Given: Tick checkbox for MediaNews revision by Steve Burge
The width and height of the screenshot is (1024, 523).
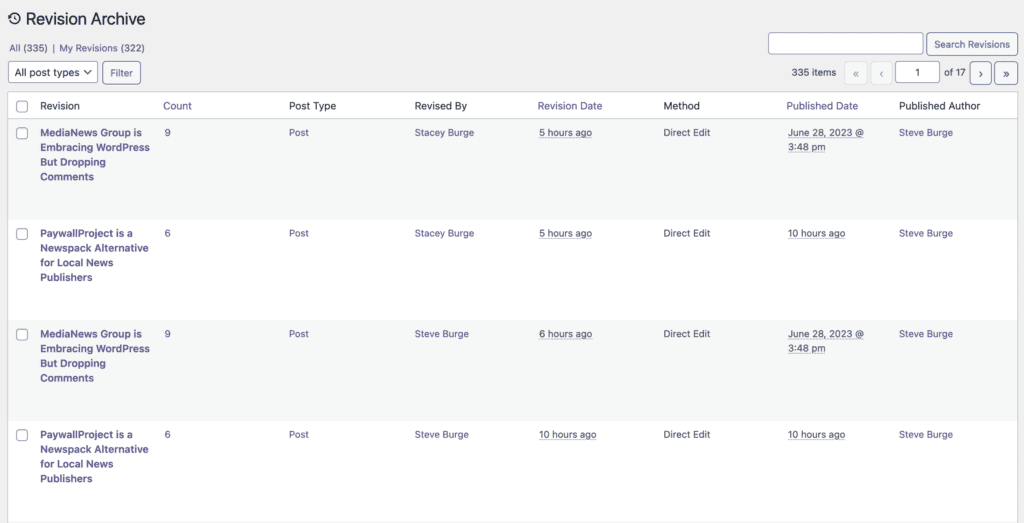Looking at the screenshot, I should point(22,335).
